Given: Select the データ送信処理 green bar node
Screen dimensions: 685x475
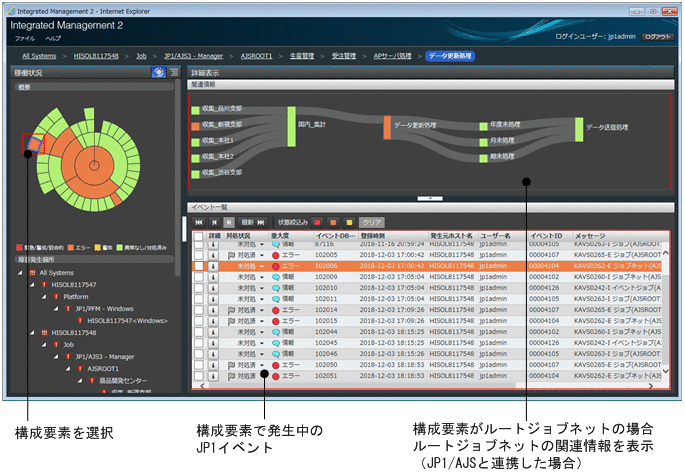Looking at the screenshot, I should click(x=579, y=129).
